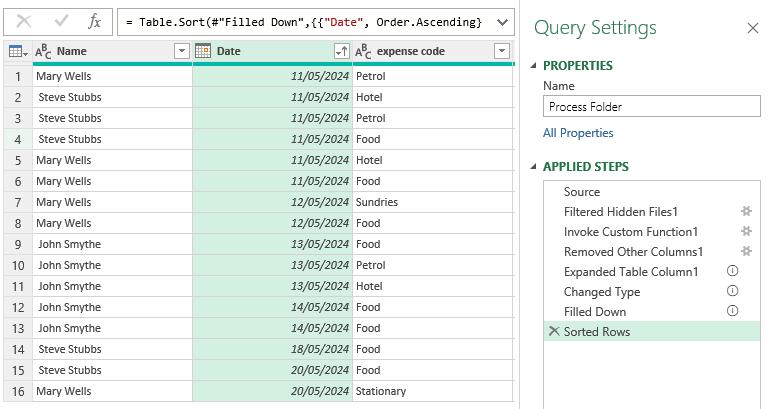The image size is (777, 409).
Task: Click Stationary expense code in row 16
Action: (x=381, y=391)
